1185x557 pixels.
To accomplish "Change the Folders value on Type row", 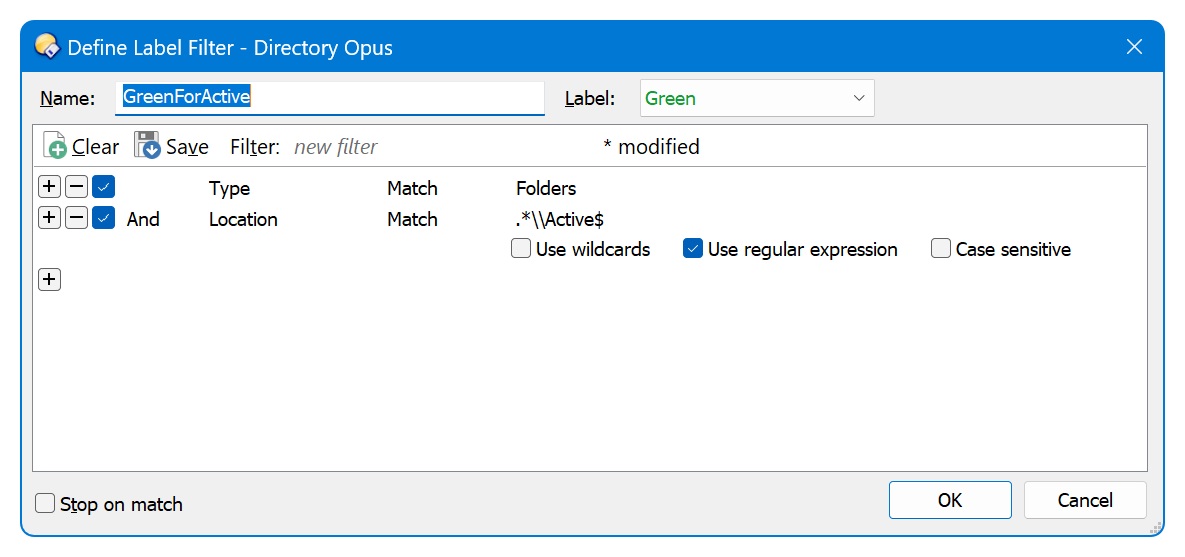I will pos(546,188).
